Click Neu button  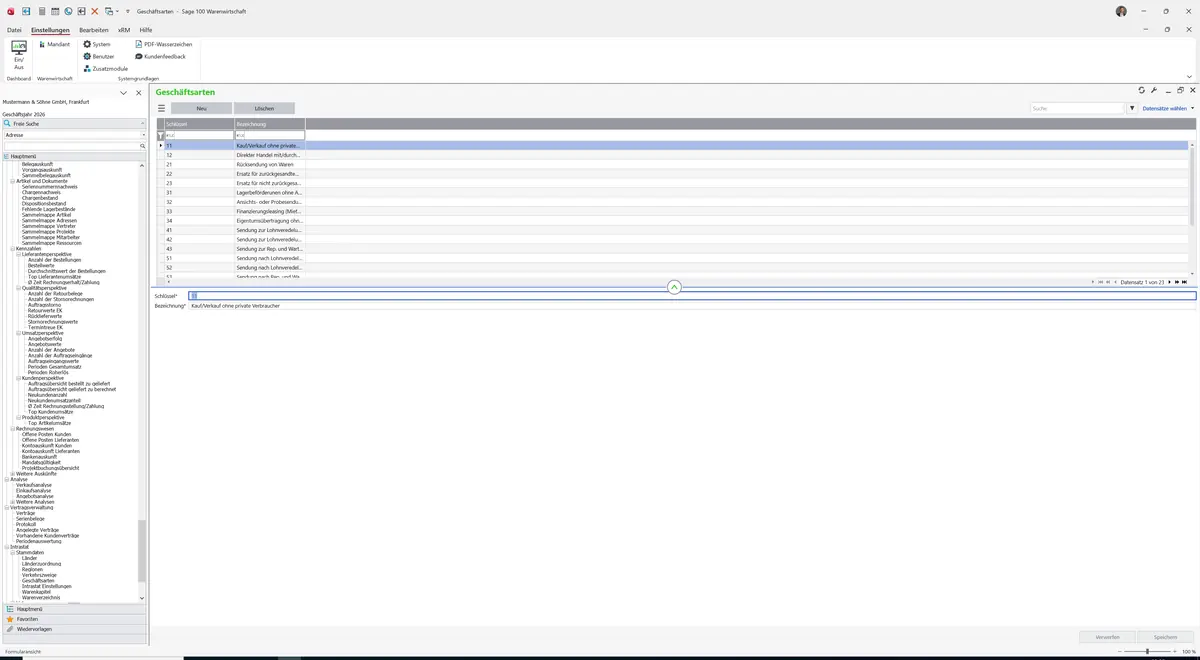click(x=201, y=108)
